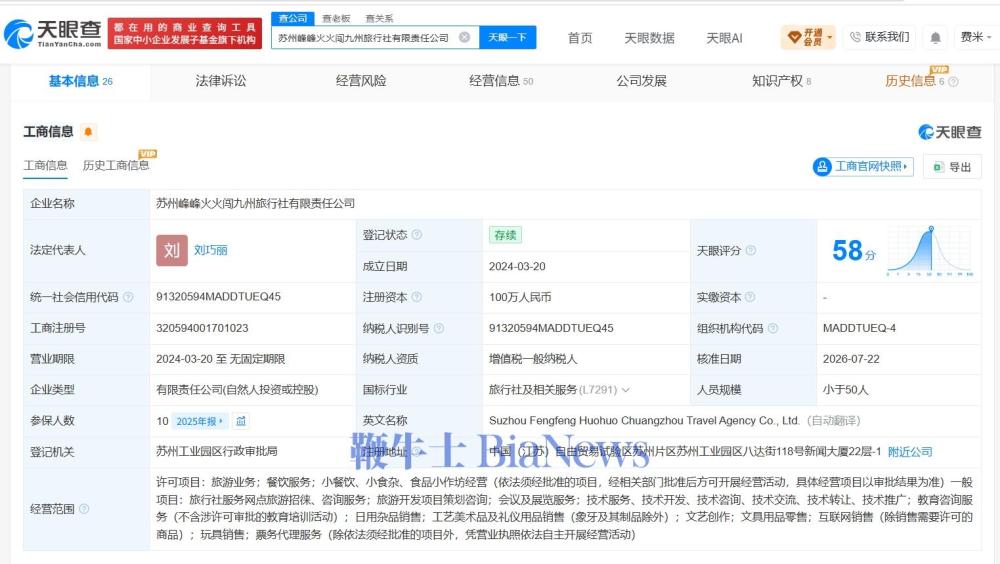Open the notifications bell icon
1000x564 pixels.
[x=935, y=38]
